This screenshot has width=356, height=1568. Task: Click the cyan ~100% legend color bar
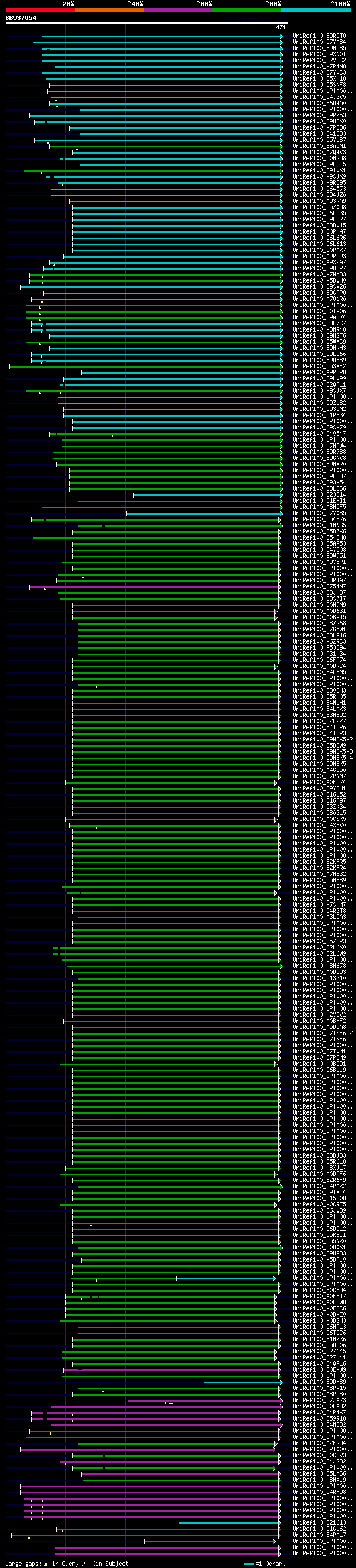[316, 10]
